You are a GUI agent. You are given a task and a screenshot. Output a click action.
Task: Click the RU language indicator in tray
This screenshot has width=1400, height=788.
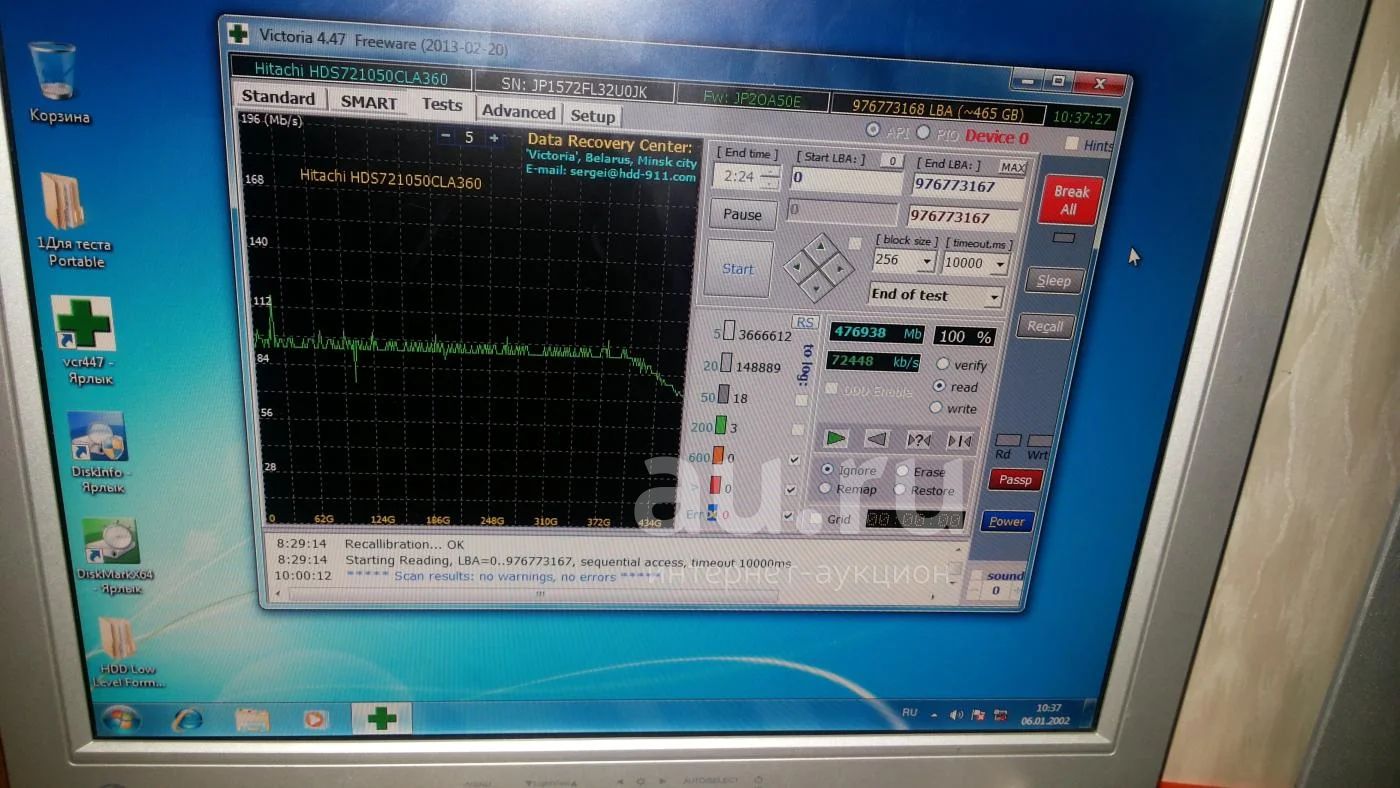click(x=910, y=712)
